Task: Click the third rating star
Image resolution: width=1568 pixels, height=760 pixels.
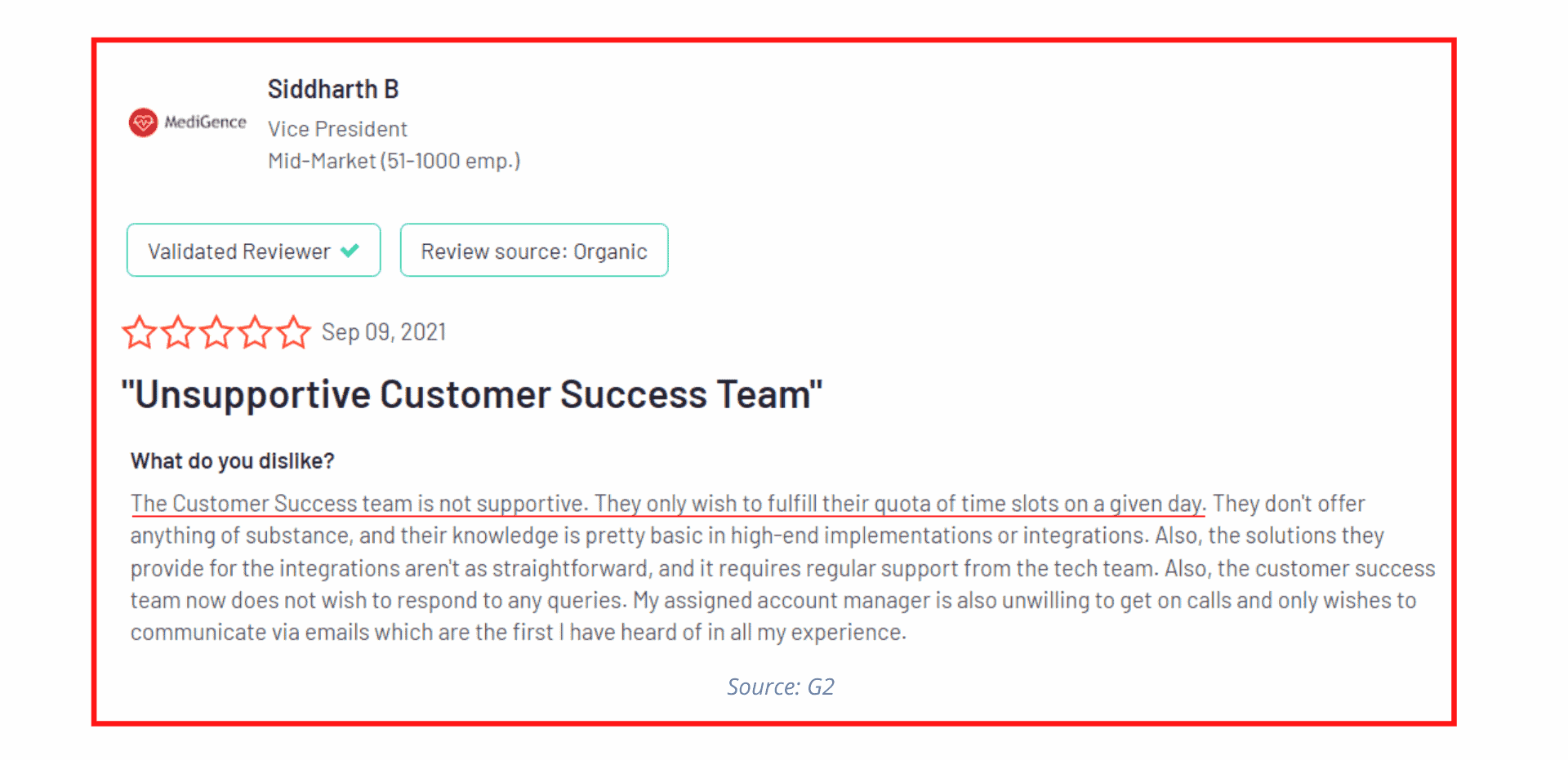Action: [216, 332]
